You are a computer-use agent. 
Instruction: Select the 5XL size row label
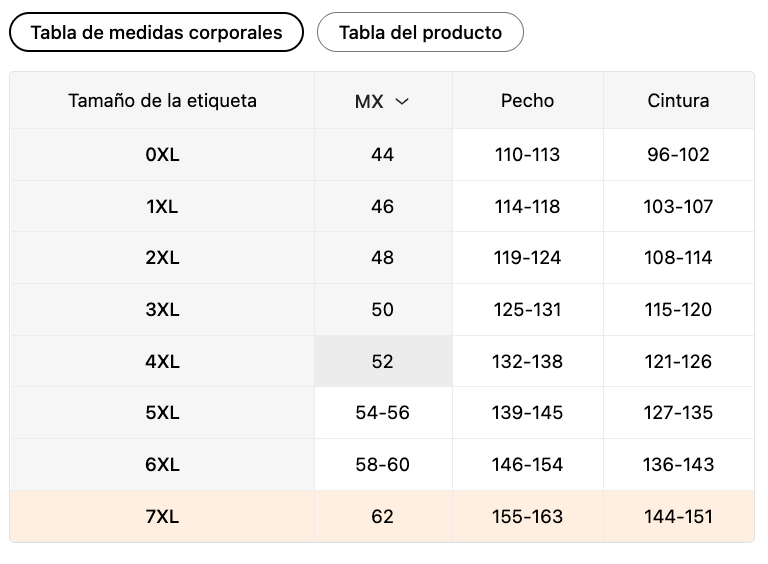pos(162,412)
